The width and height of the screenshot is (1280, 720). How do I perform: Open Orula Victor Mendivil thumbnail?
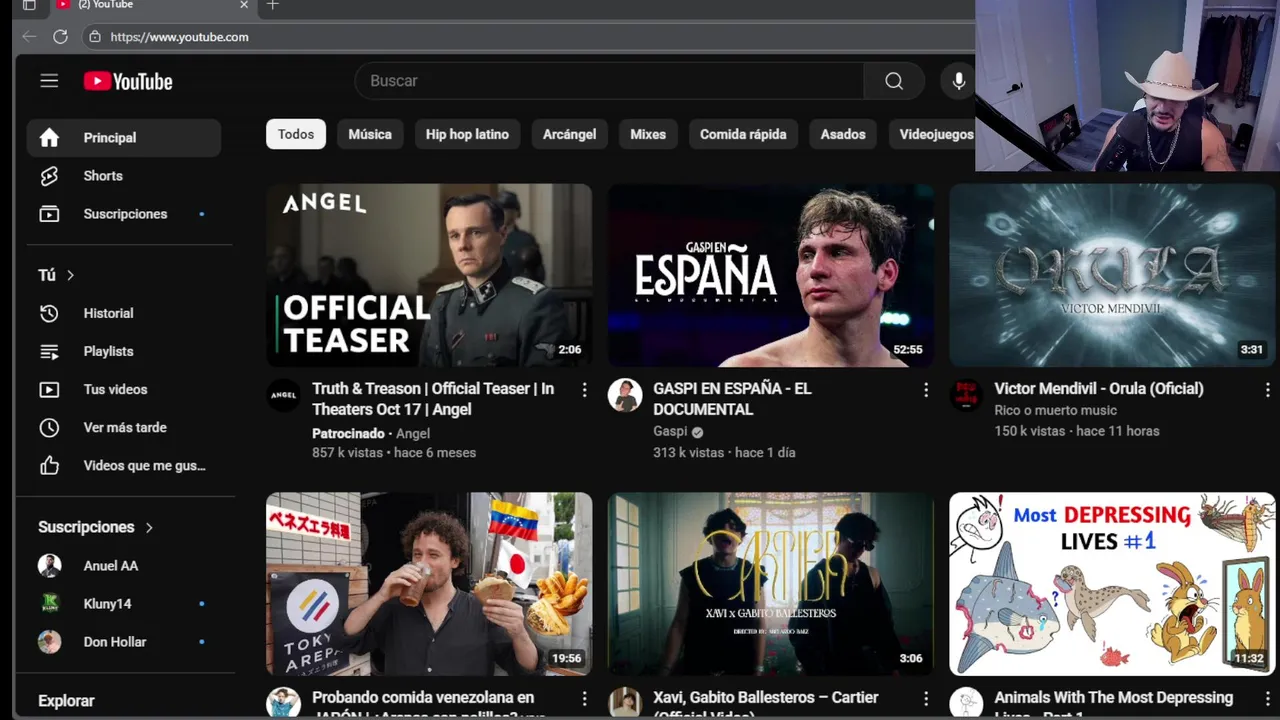1112,275
